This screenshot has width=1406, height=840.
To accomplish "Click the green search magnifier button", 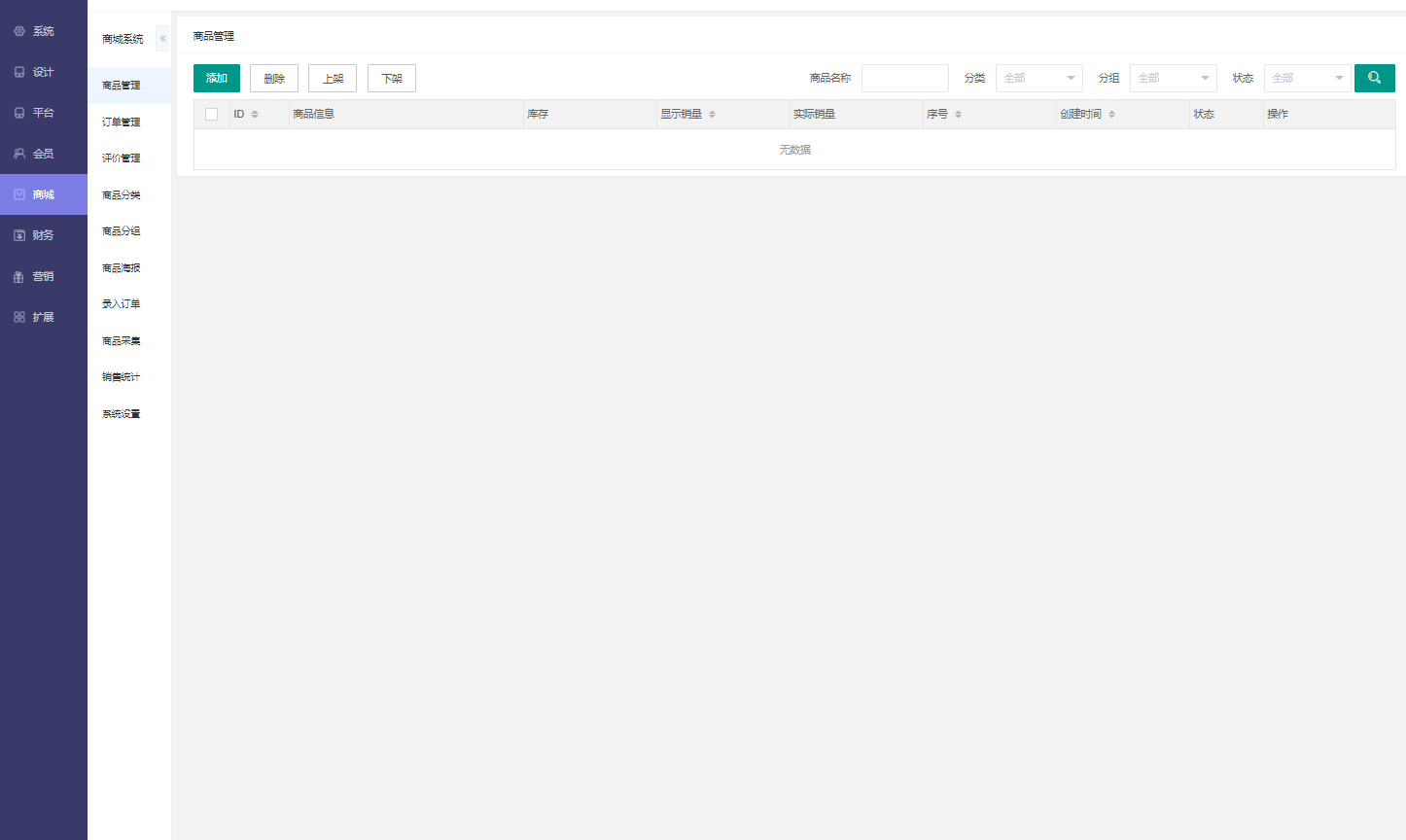I will (1375, 78).
